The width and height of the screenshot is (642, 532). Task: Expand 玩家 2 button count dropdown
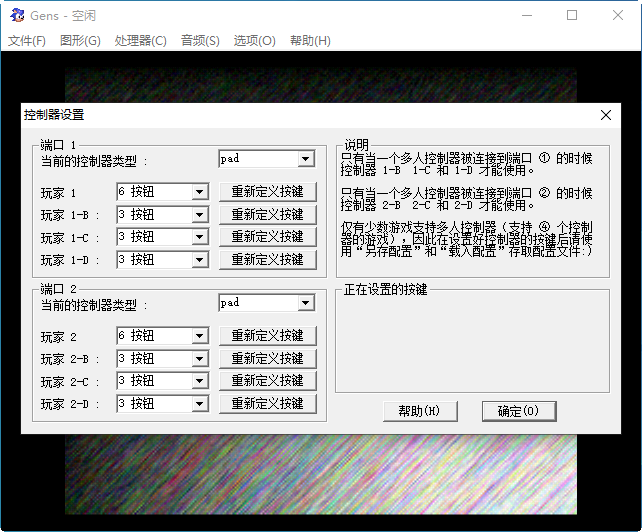click(199, 336)
